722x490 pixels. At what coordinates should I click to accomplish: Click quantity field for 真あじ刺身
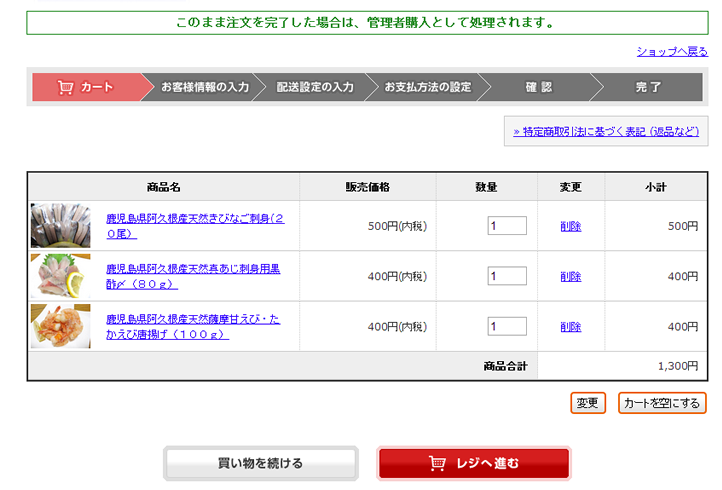point(507,276)
